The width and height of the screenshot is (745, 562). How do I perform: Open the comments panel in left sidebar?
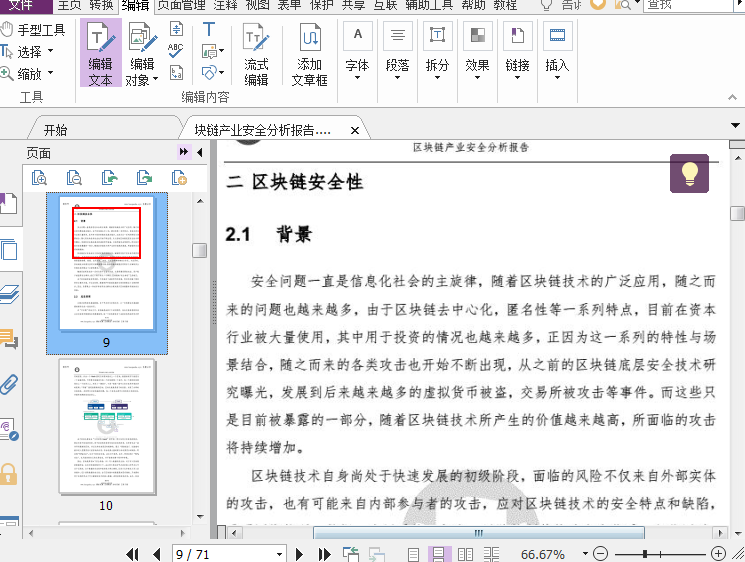click(9, 339)
